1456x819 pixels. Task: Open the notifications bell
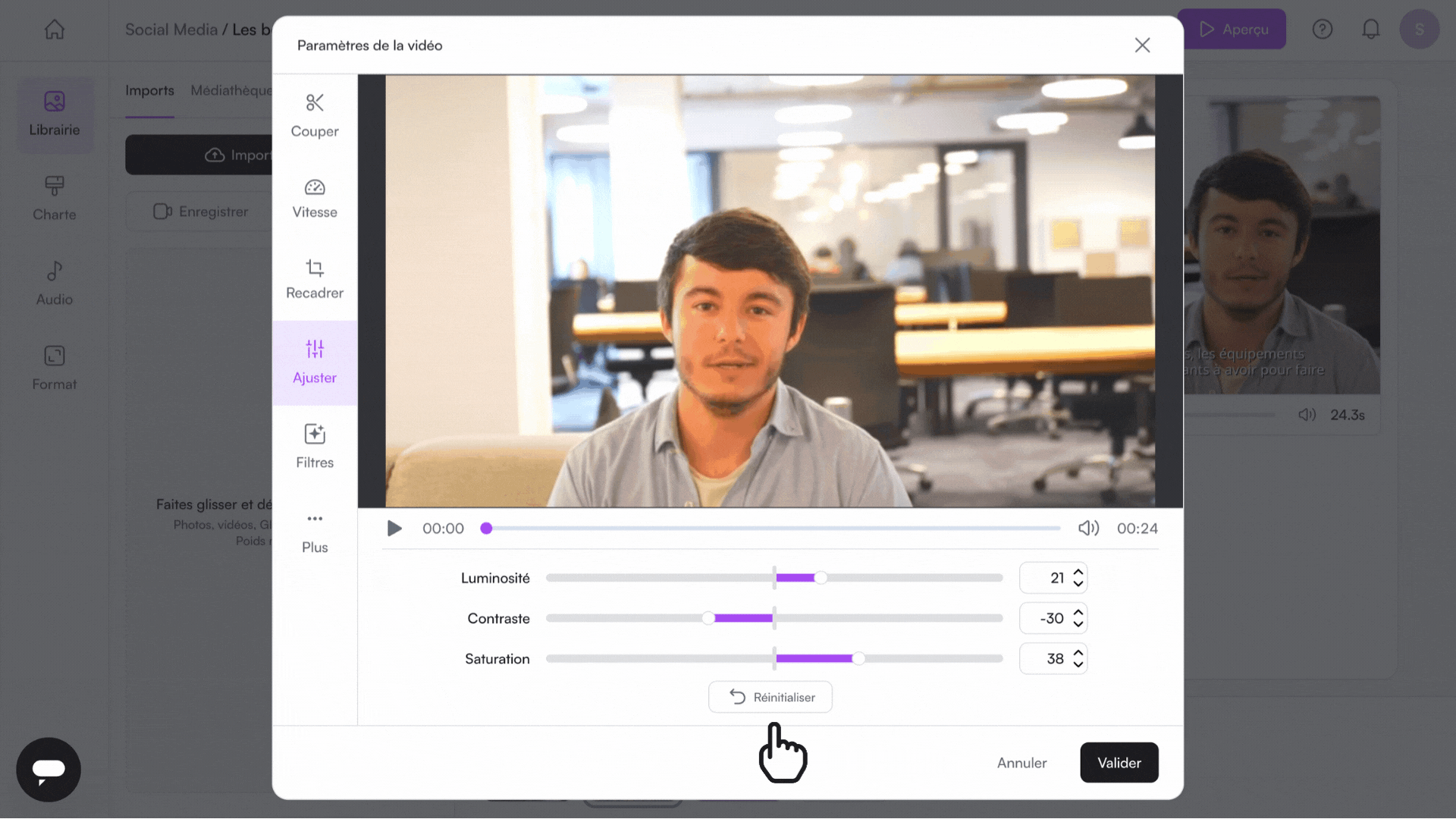click(1370, 30)
